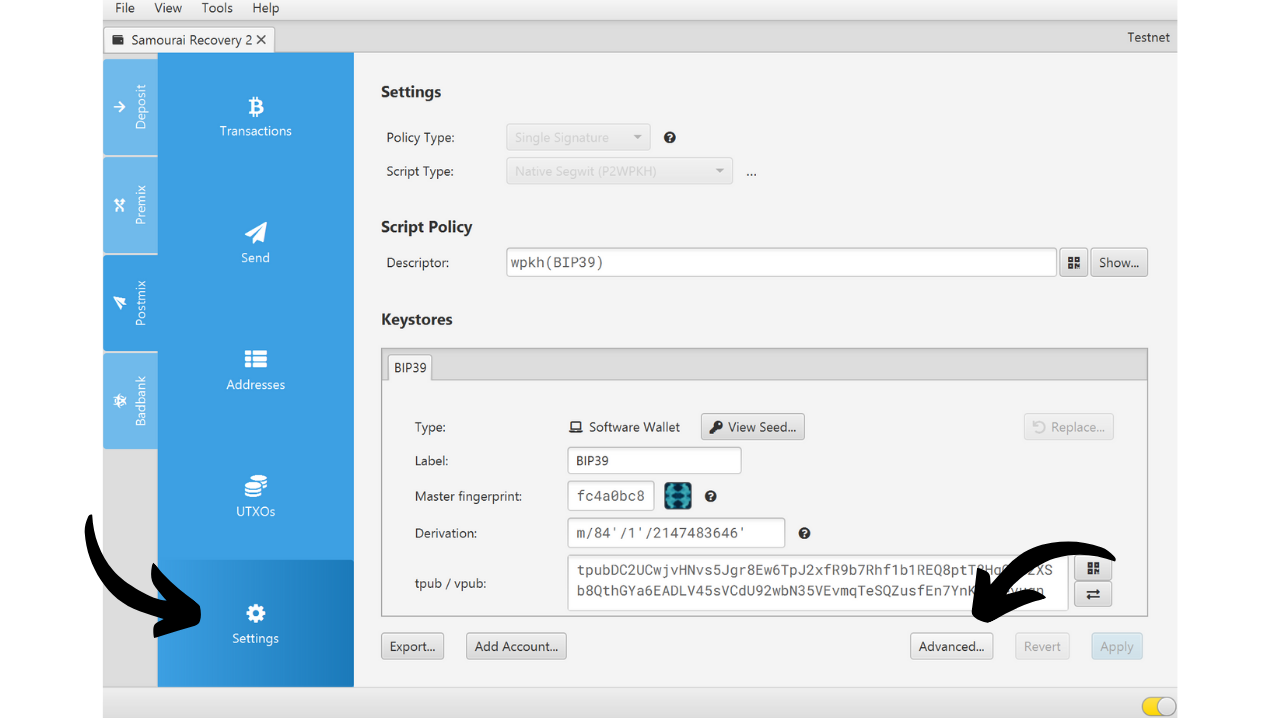Viewport: 1280px width, 720px height.
Task: Open the Policy Type dropdown
Action: pos(578,137)
